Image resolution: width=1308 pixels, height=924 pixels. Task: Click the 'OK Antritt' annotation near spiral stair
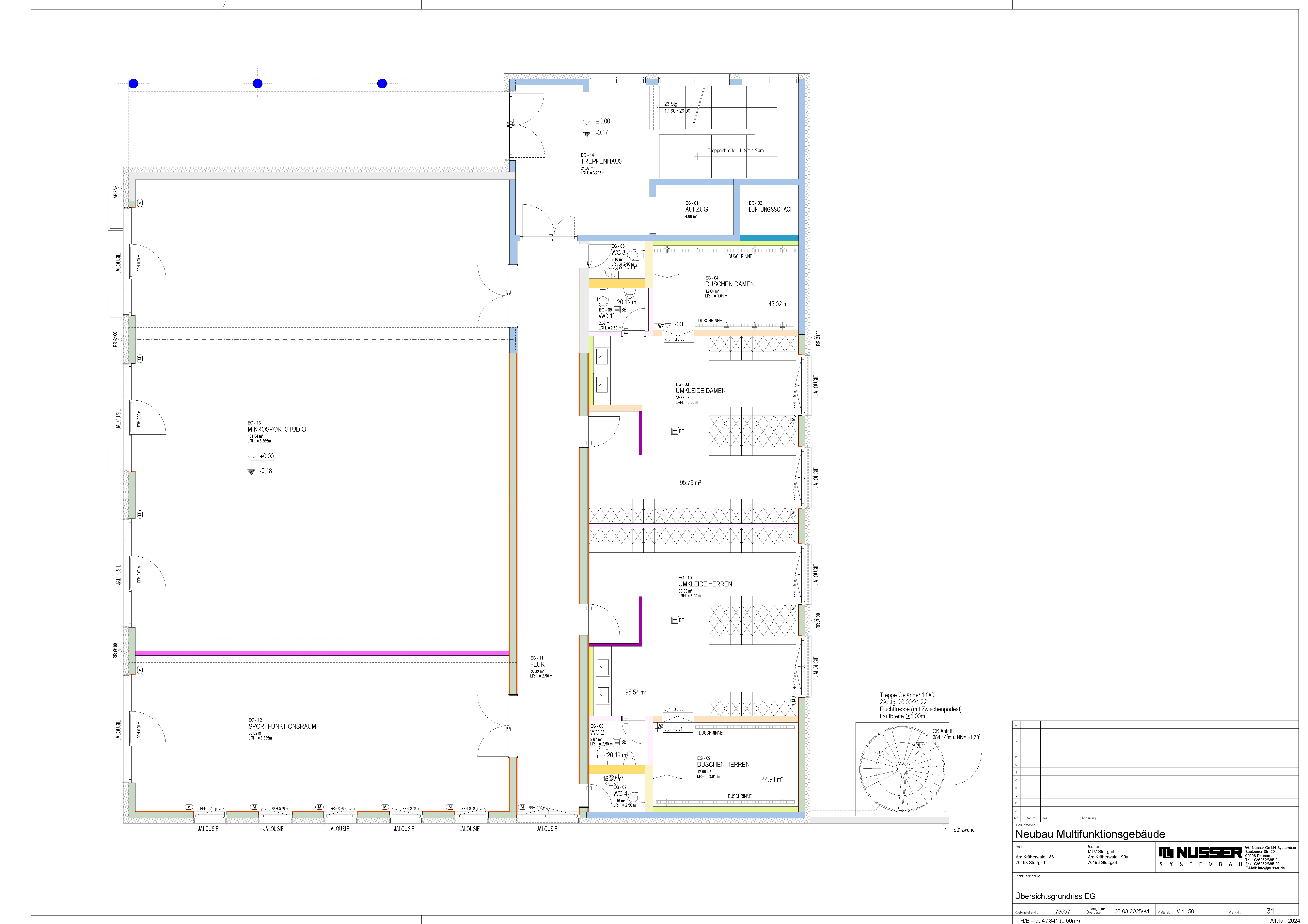tap(942, 731)
